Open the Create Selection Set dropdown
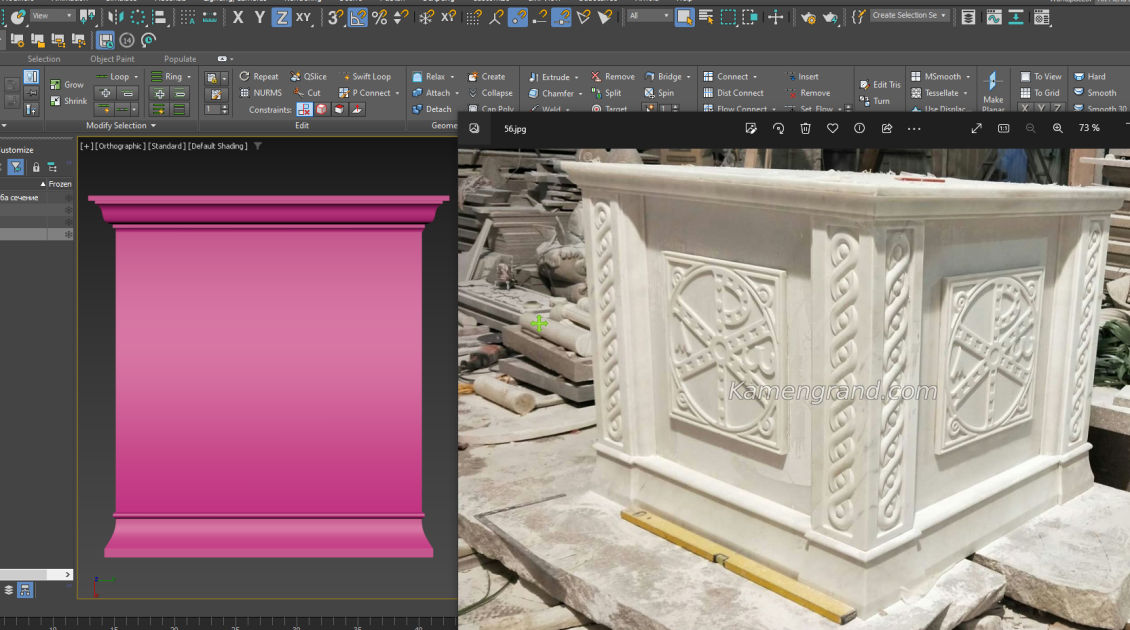 [x=909, y=15]
